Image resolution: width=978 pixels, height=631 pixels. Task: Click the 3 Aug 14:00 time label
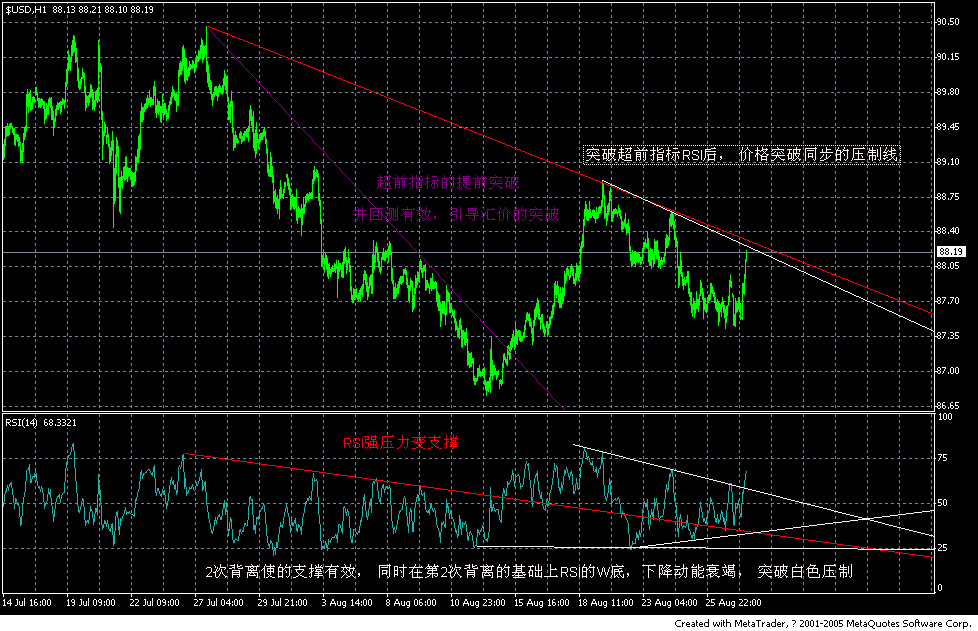click(347, 603)
